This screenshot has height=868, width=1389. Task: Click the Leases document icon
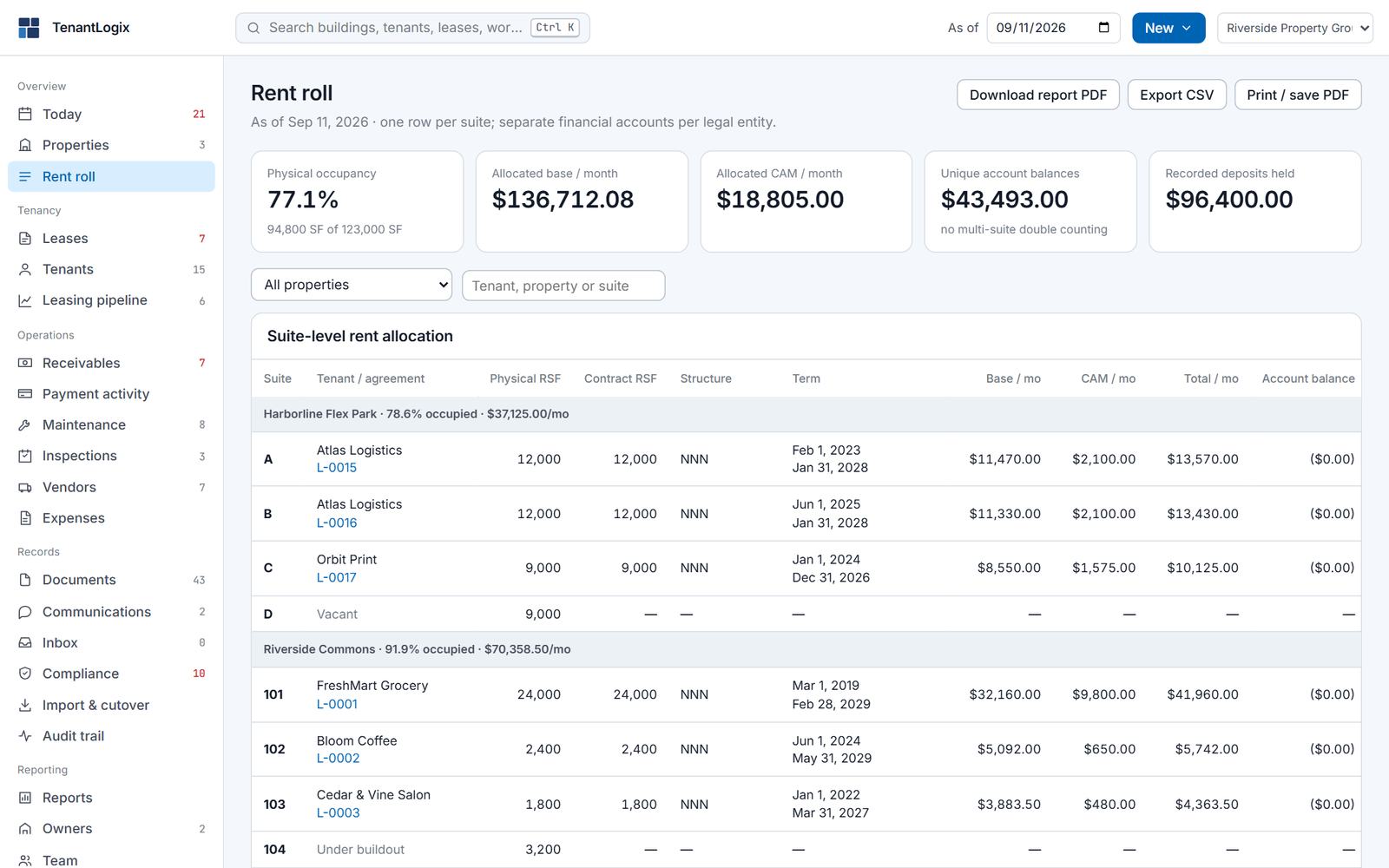click(25, 238)
